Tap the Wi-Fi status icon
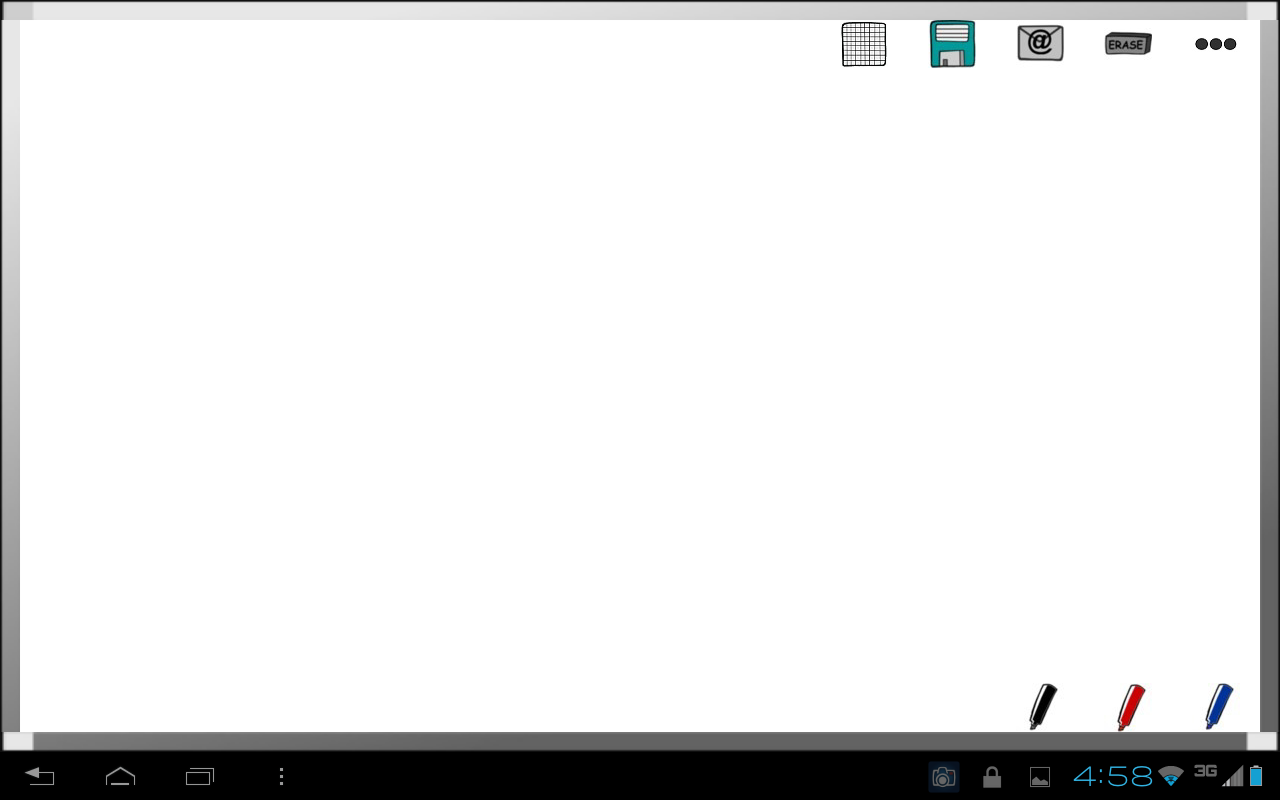The image size is (1280, 800). coord(1171,776)
